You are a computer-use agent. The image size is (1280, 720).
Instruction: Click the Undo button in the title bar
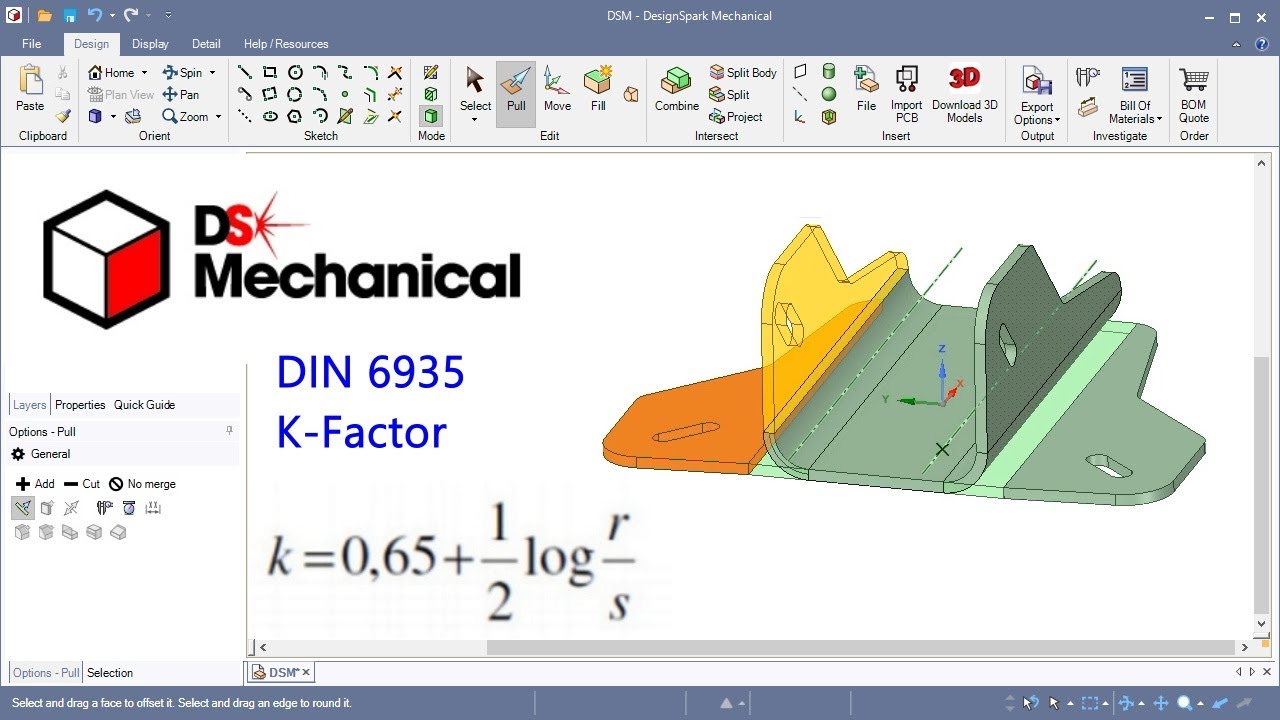94,16
